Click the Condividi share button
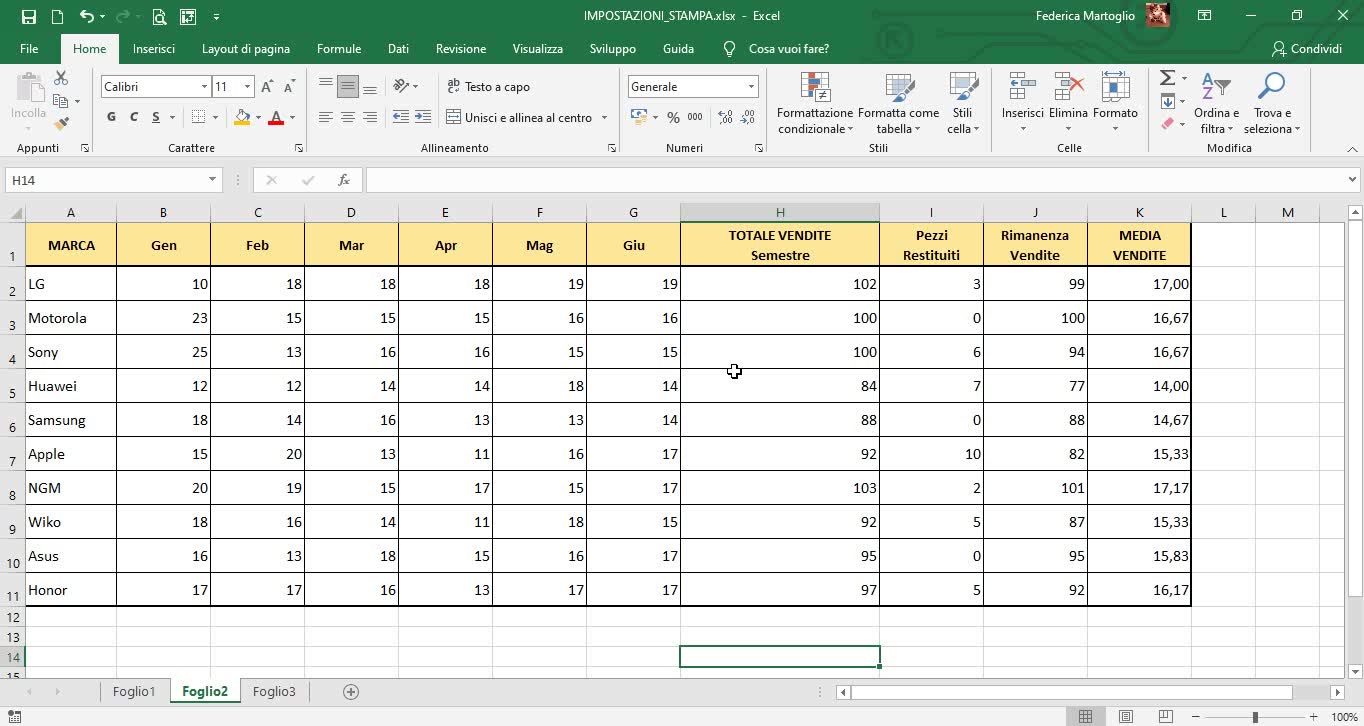This screenshot has height=726, width=1364. pos(1306,49)
